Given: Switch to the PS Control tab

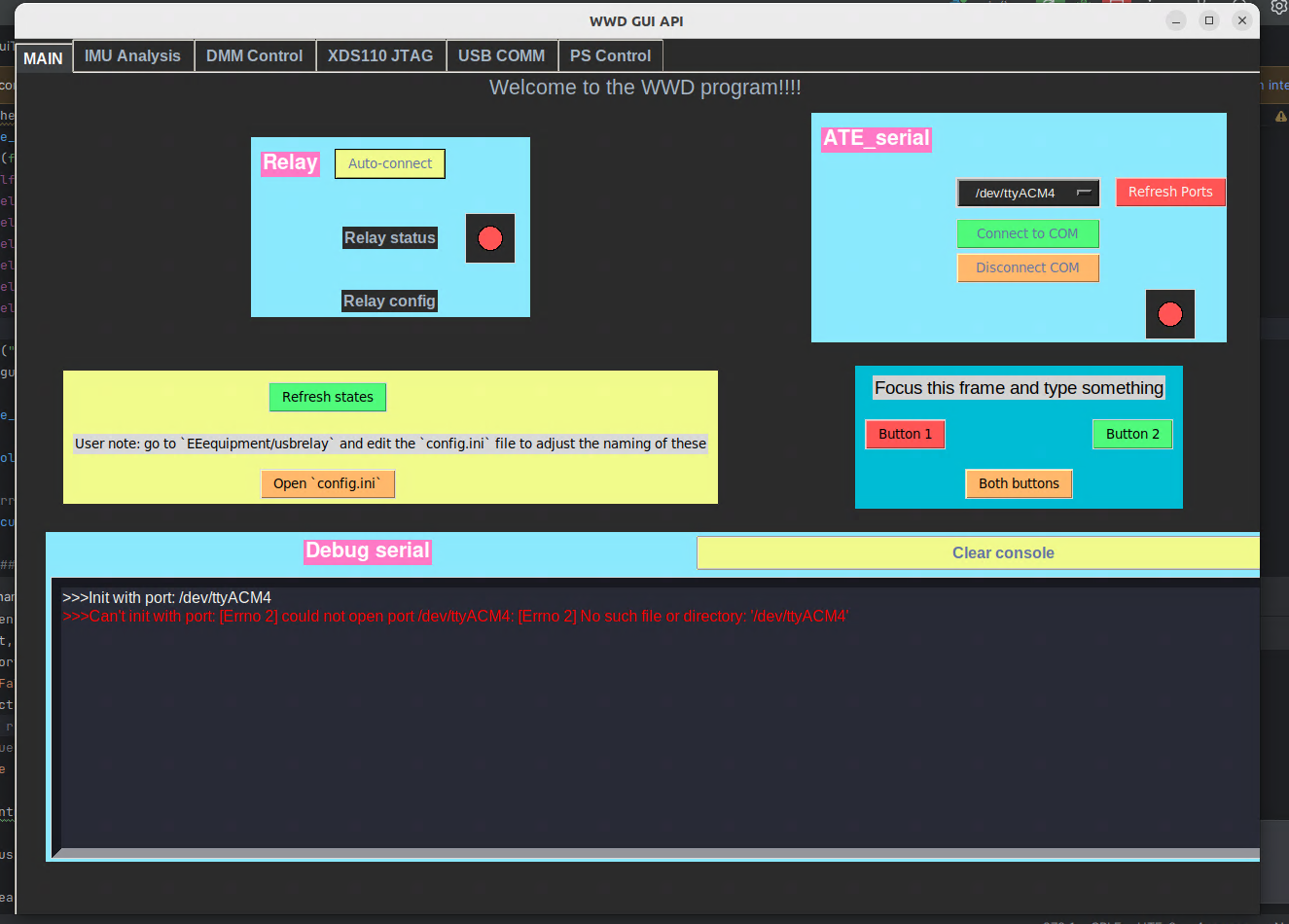Looking at the screenshot, I should [610, 56].
